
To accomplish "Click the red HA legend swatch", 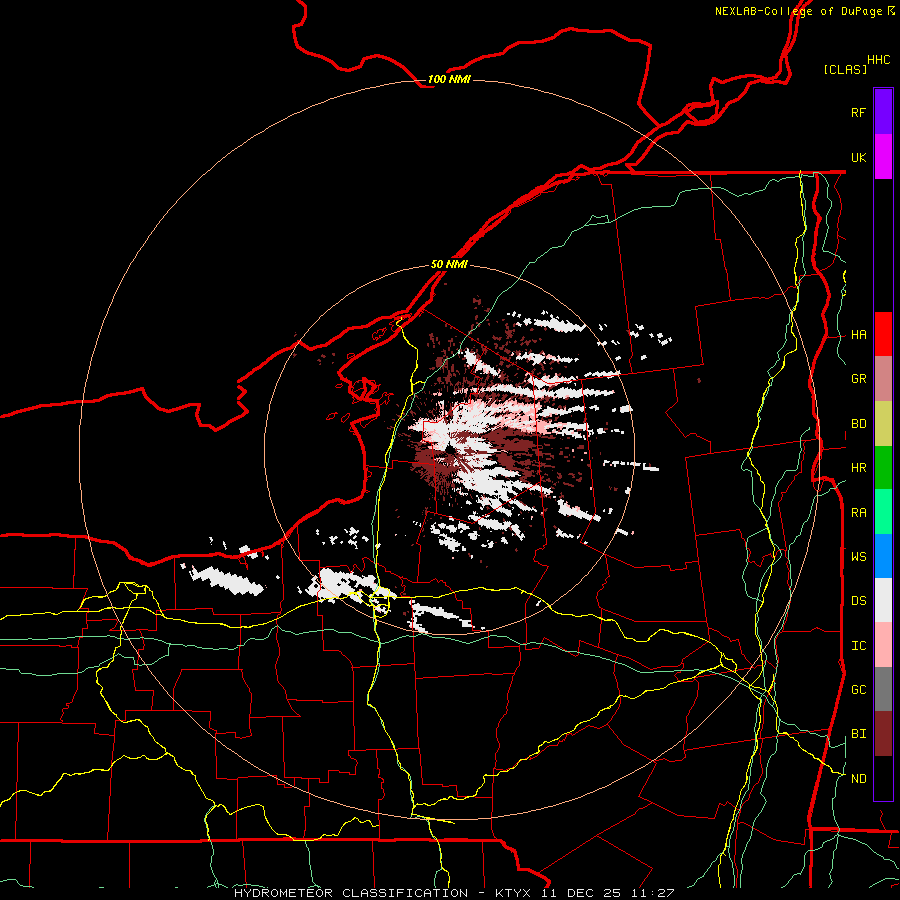I will click(883, 334).
